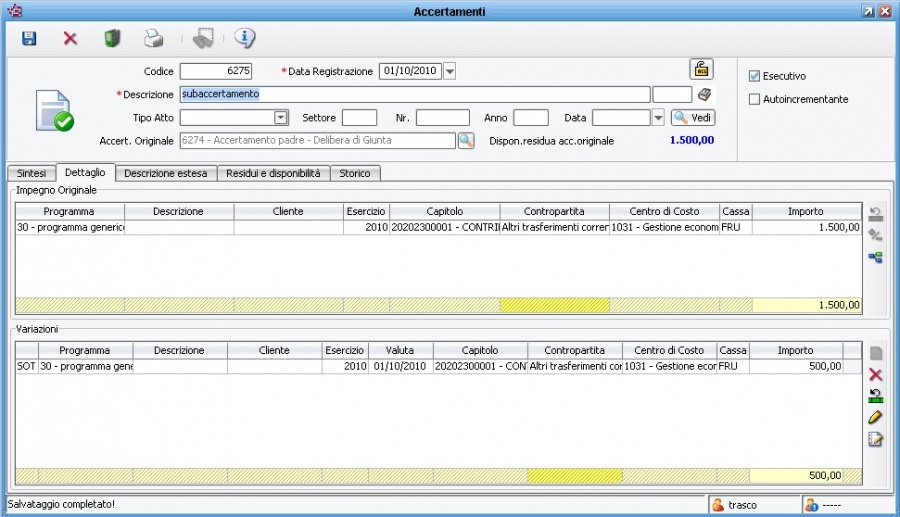Open the Residui e disponibilità tab

point(273,173)
